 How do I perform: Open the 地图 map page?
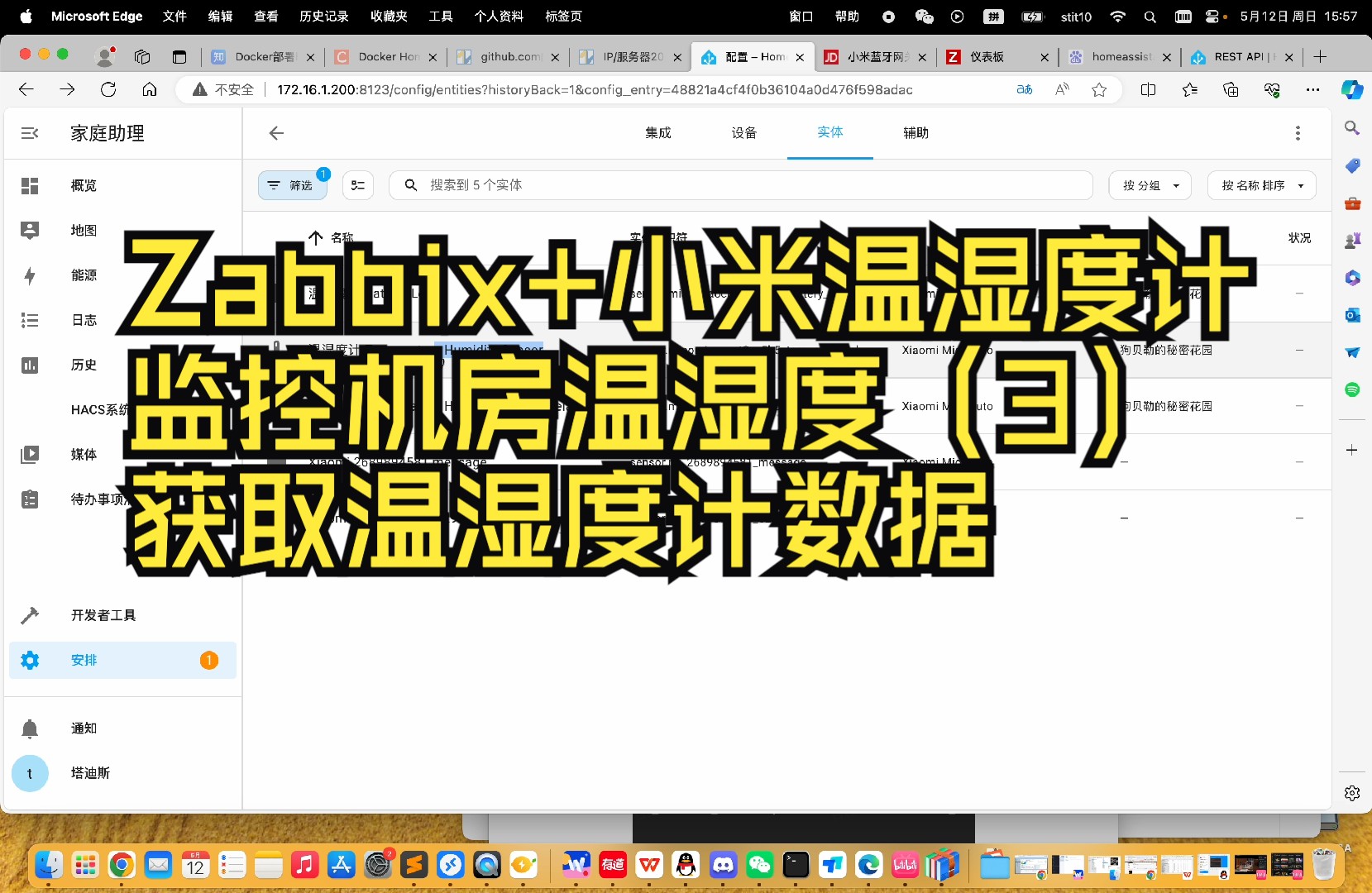122,231
